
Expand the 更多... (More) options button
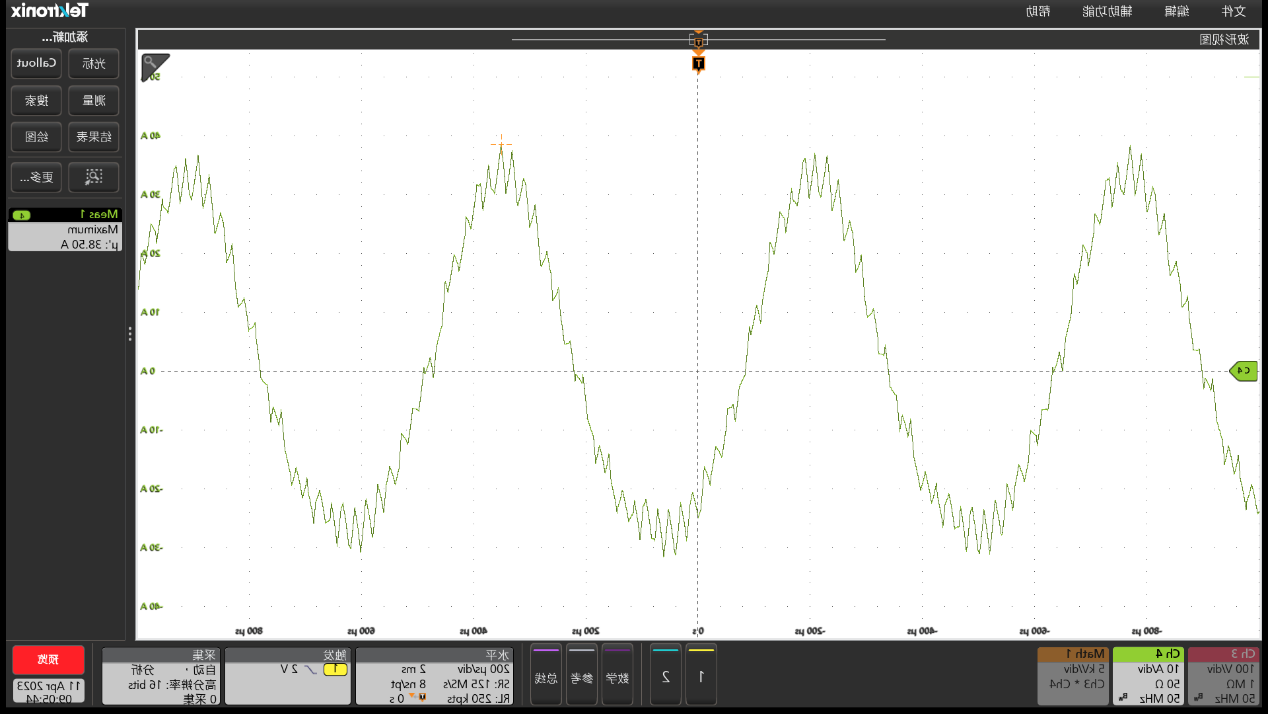(37, 177)
